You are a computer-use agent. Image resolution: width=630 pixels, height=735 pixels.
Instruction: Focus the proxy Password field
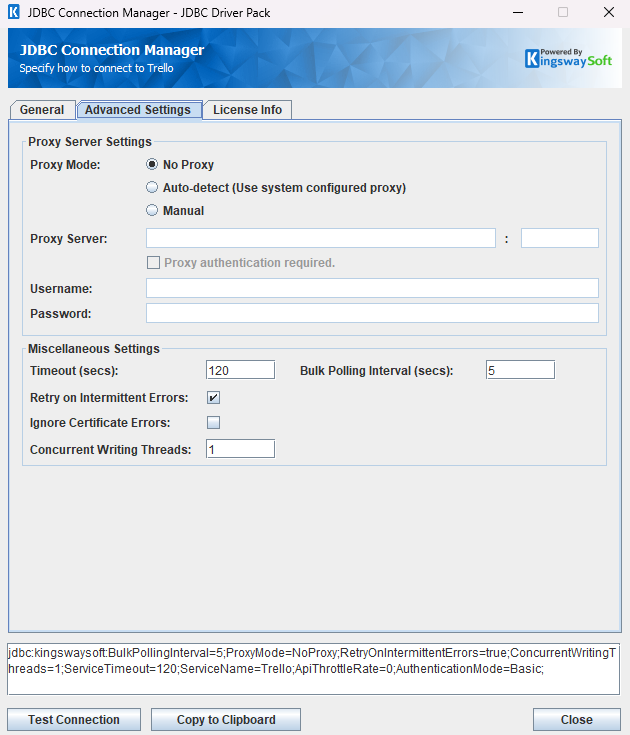[372, 313]
